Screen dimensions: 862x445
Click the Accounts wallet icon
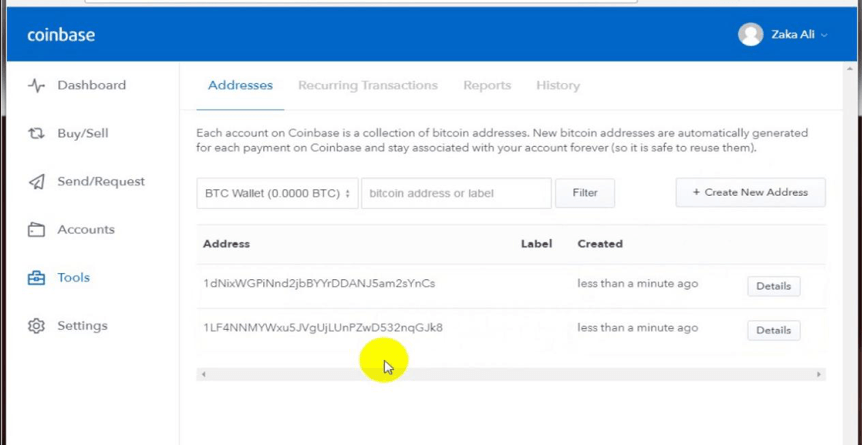(36, 229)
